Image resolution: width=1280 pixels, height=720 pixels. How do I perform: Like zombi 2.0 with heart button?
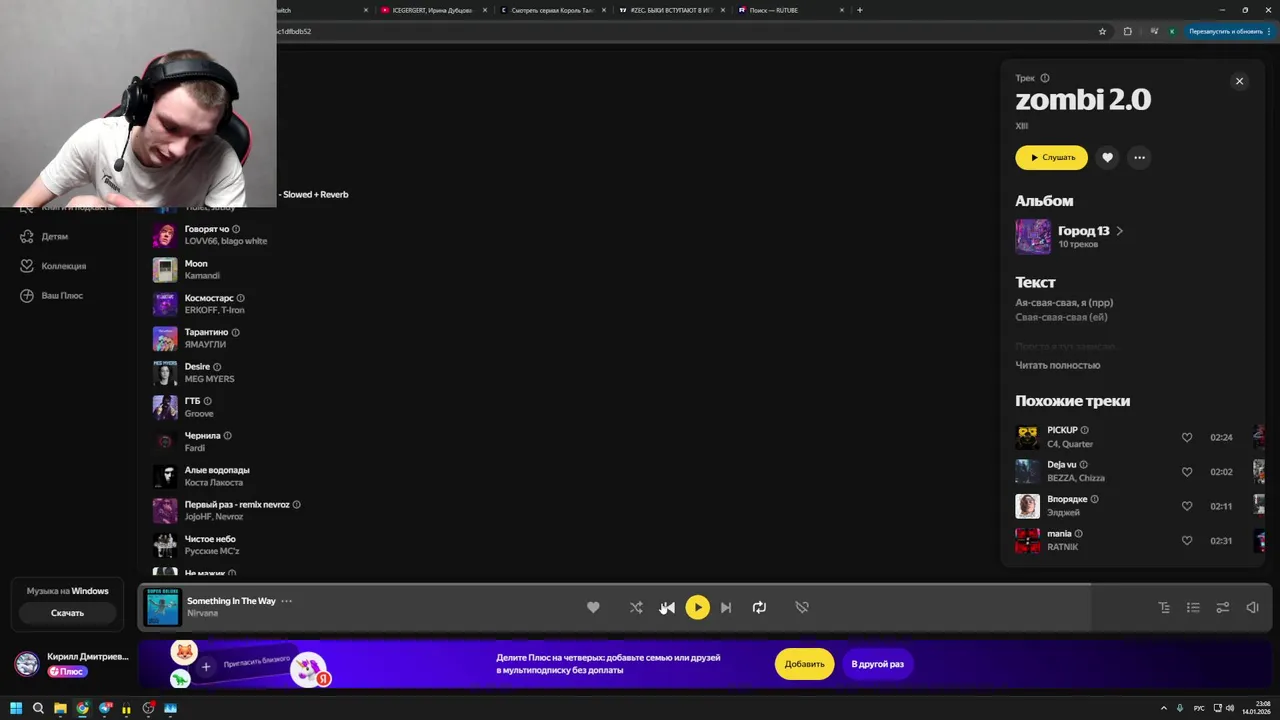coord(1107,157)
